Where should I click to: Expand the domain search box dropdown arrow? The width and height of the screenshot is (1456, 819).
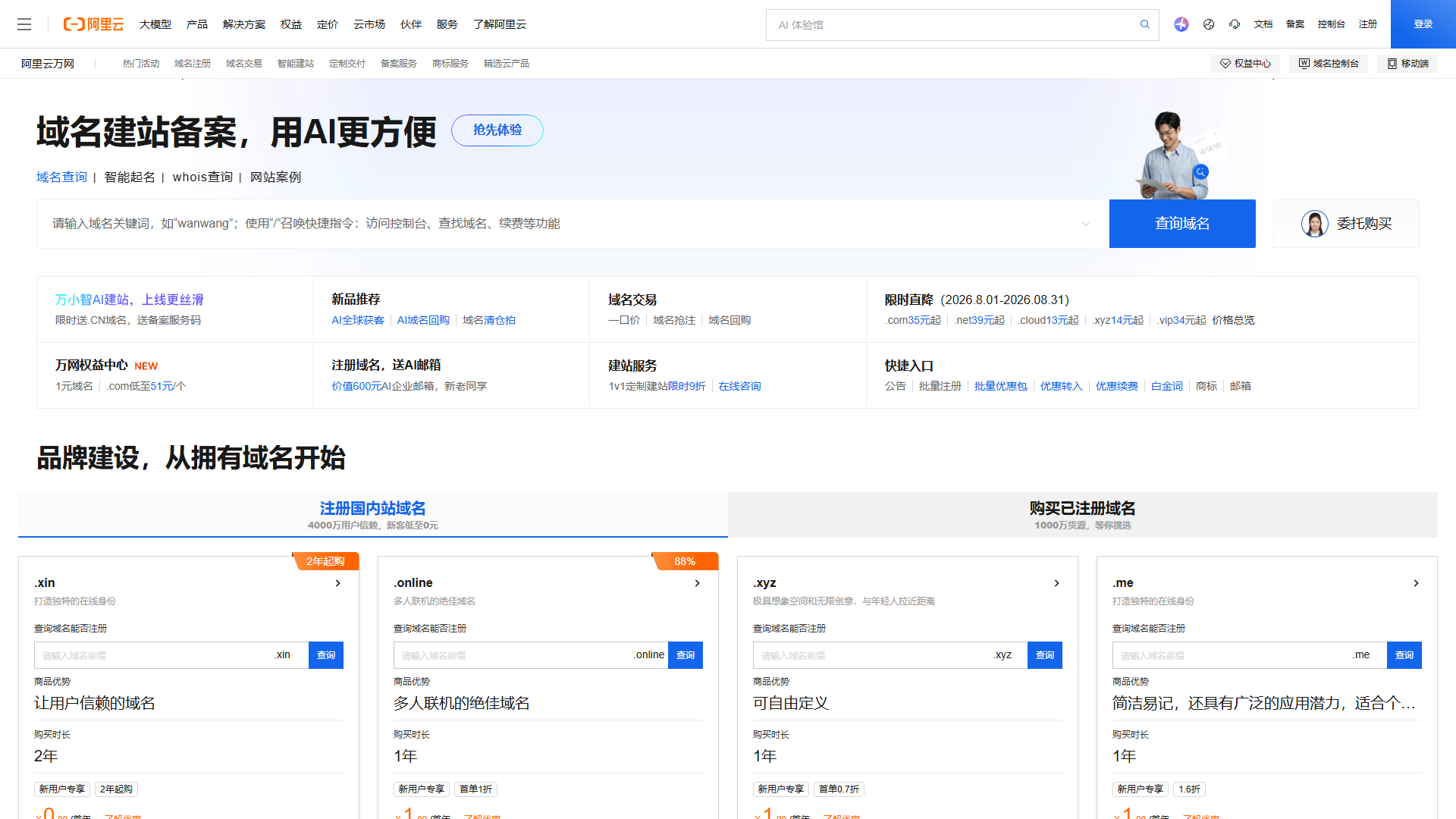[x=1086, y=224]
